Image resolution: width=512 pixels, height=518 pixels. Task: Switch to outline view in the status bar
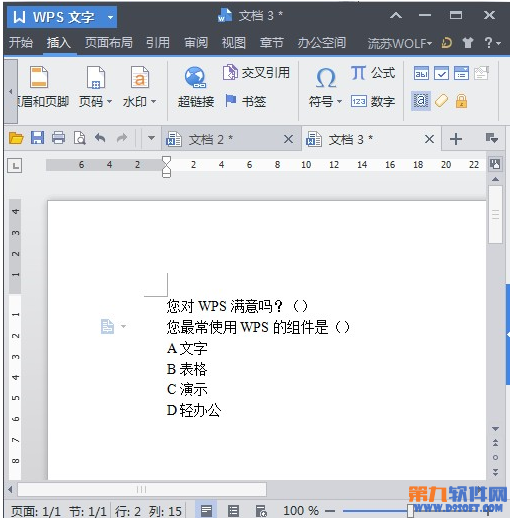pyautogui.click(x=233, y=511)
